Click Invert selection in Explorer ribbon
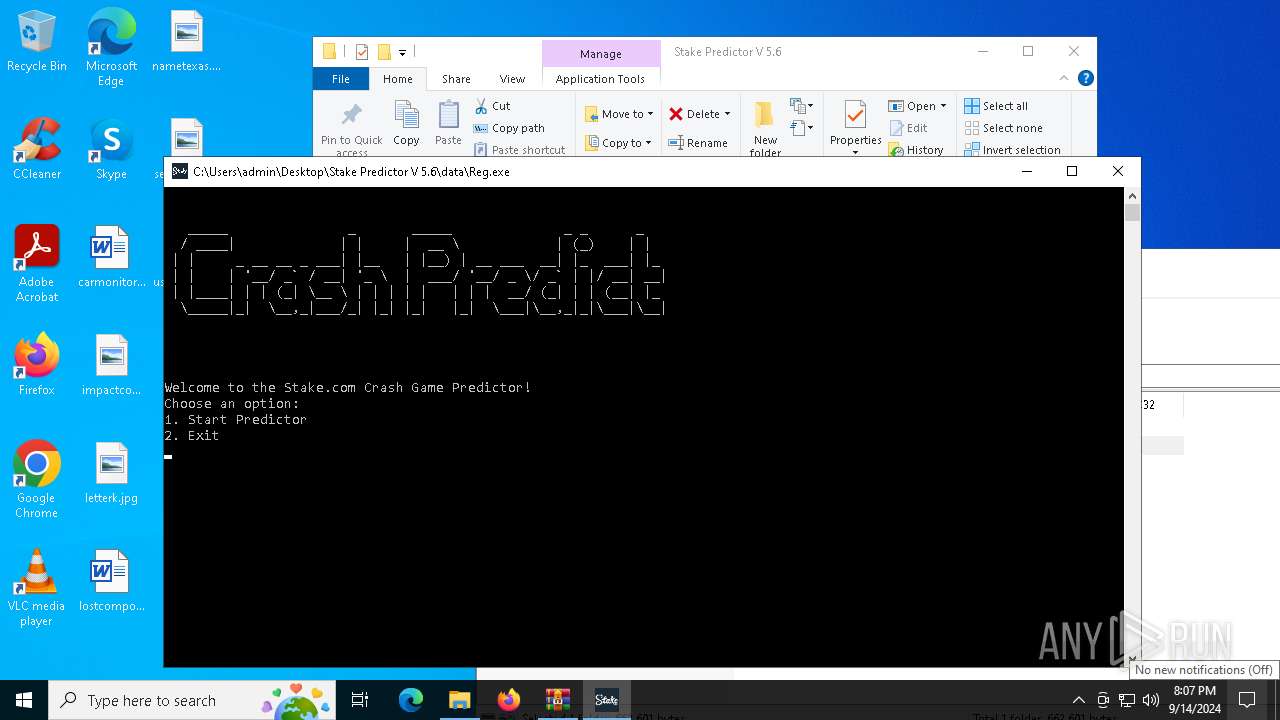 [x=1012, y=150]
